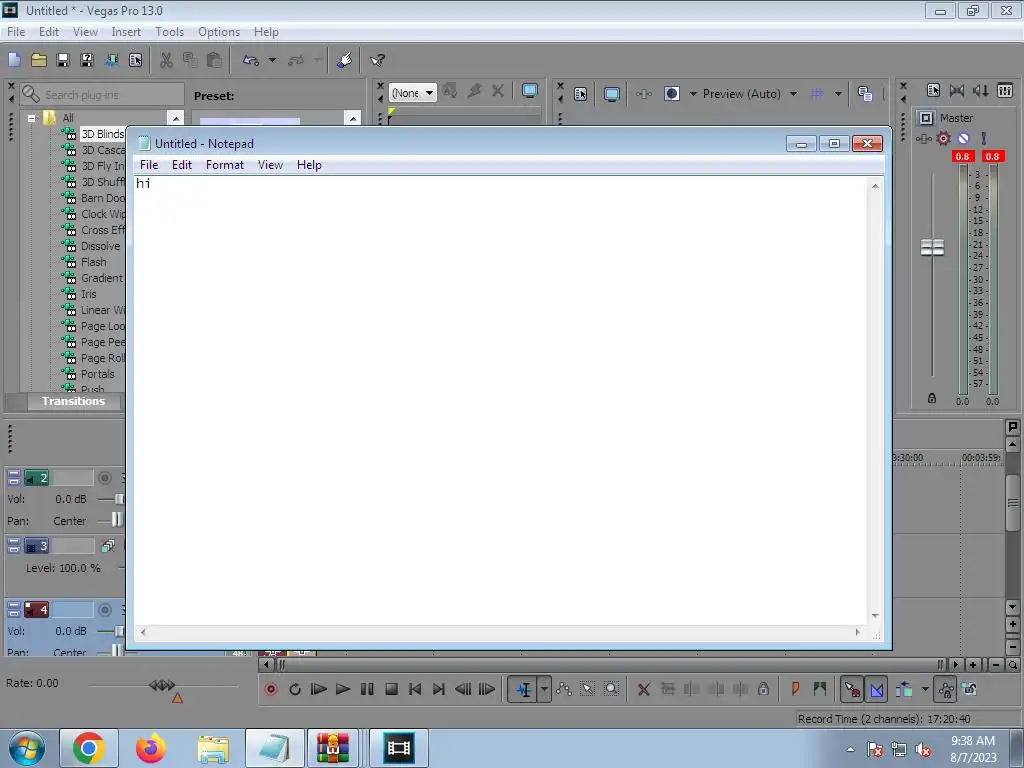Toggle Dim Output icon in mixer
The image size is (1024, 768).
coord(980,91)
